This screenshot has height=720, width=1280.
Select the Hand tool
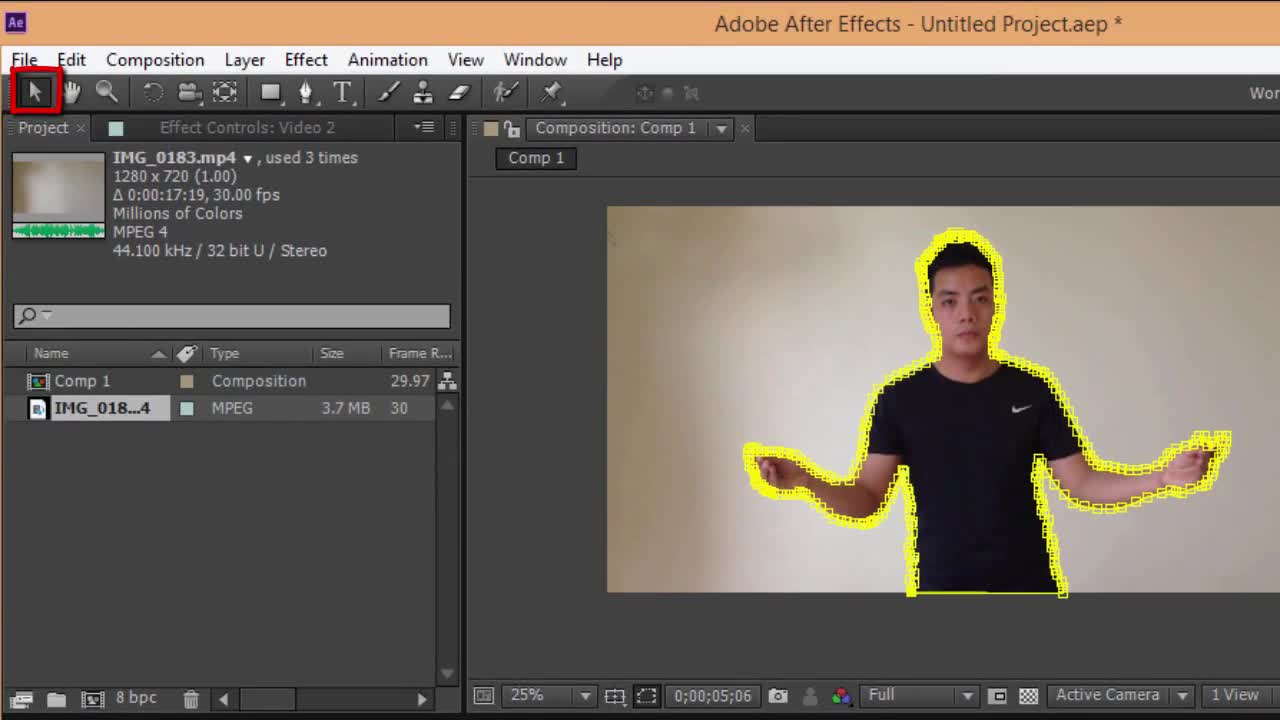coord(72,92)
